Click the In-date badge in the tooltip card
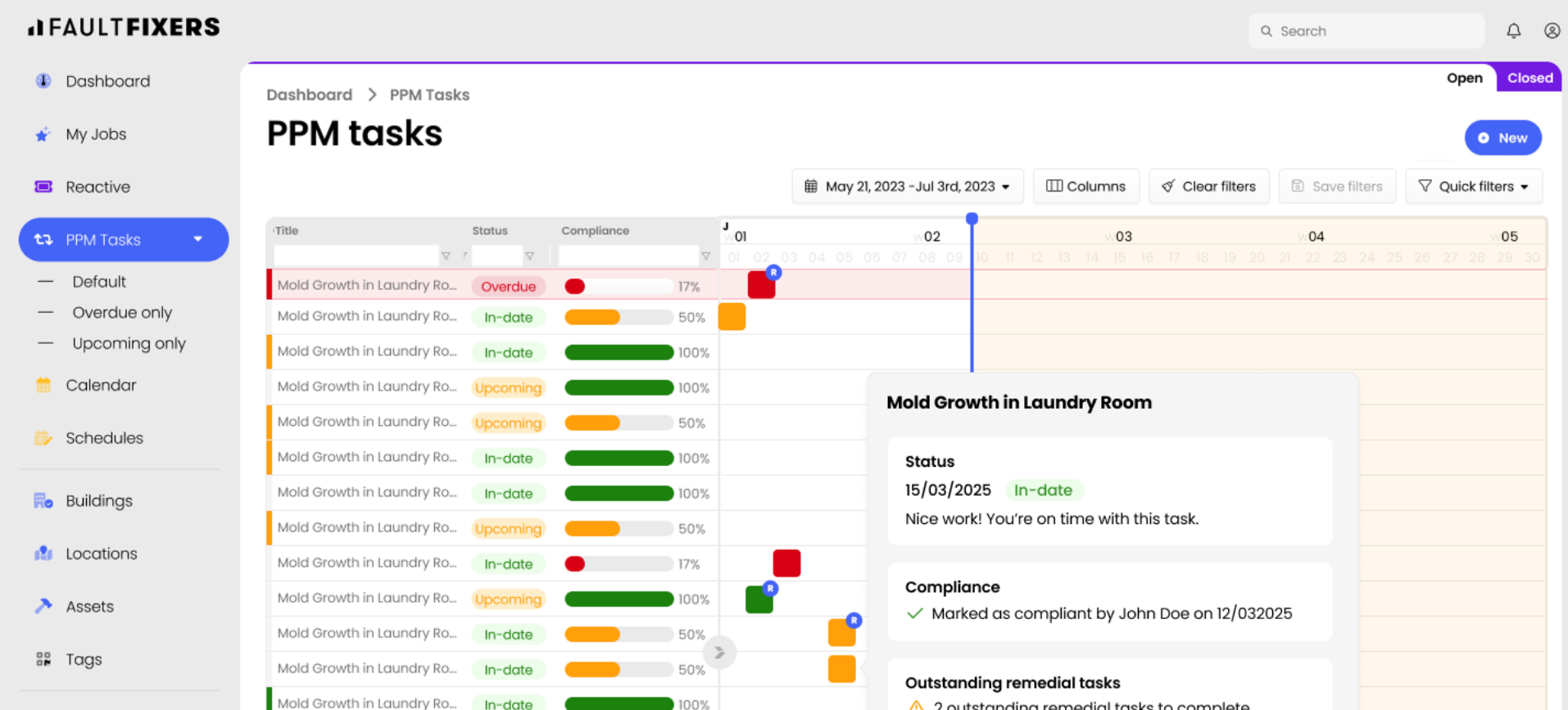The width and height of the screenshot is (1568, 710). point(1044,490)
